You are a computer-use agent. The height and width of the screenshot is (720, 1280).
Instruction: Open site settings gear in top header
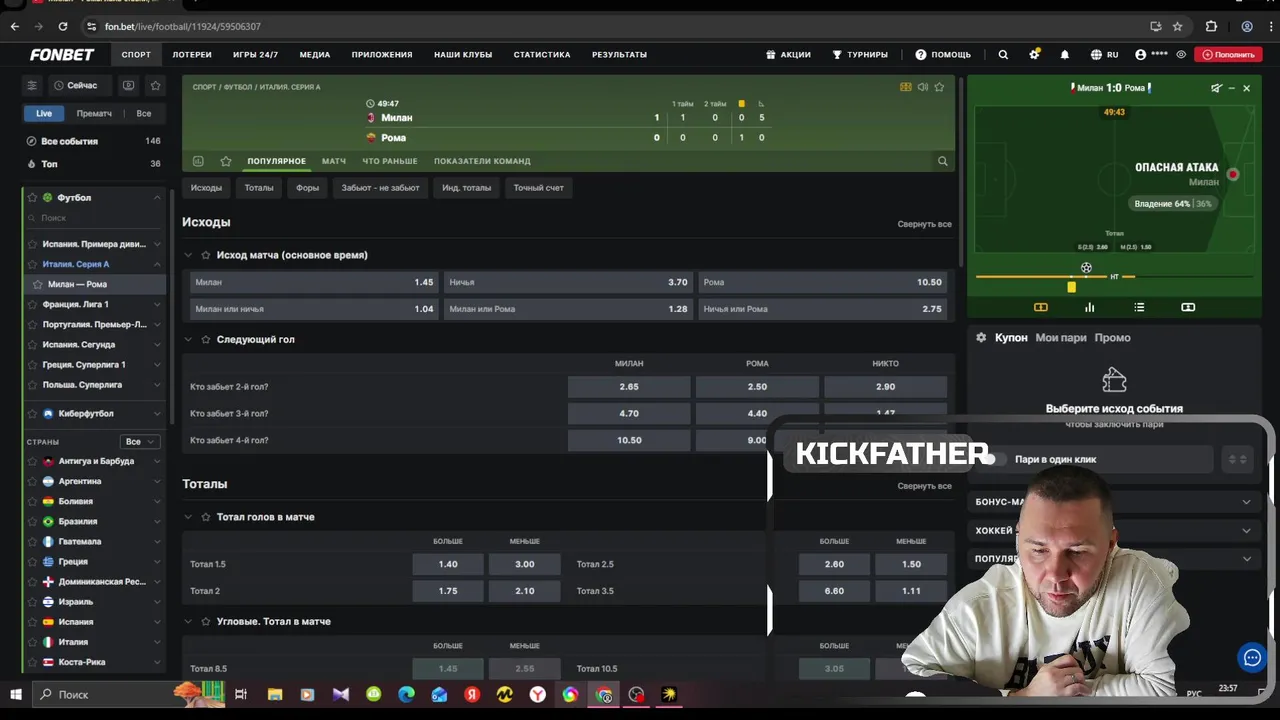click(1034, 55)
